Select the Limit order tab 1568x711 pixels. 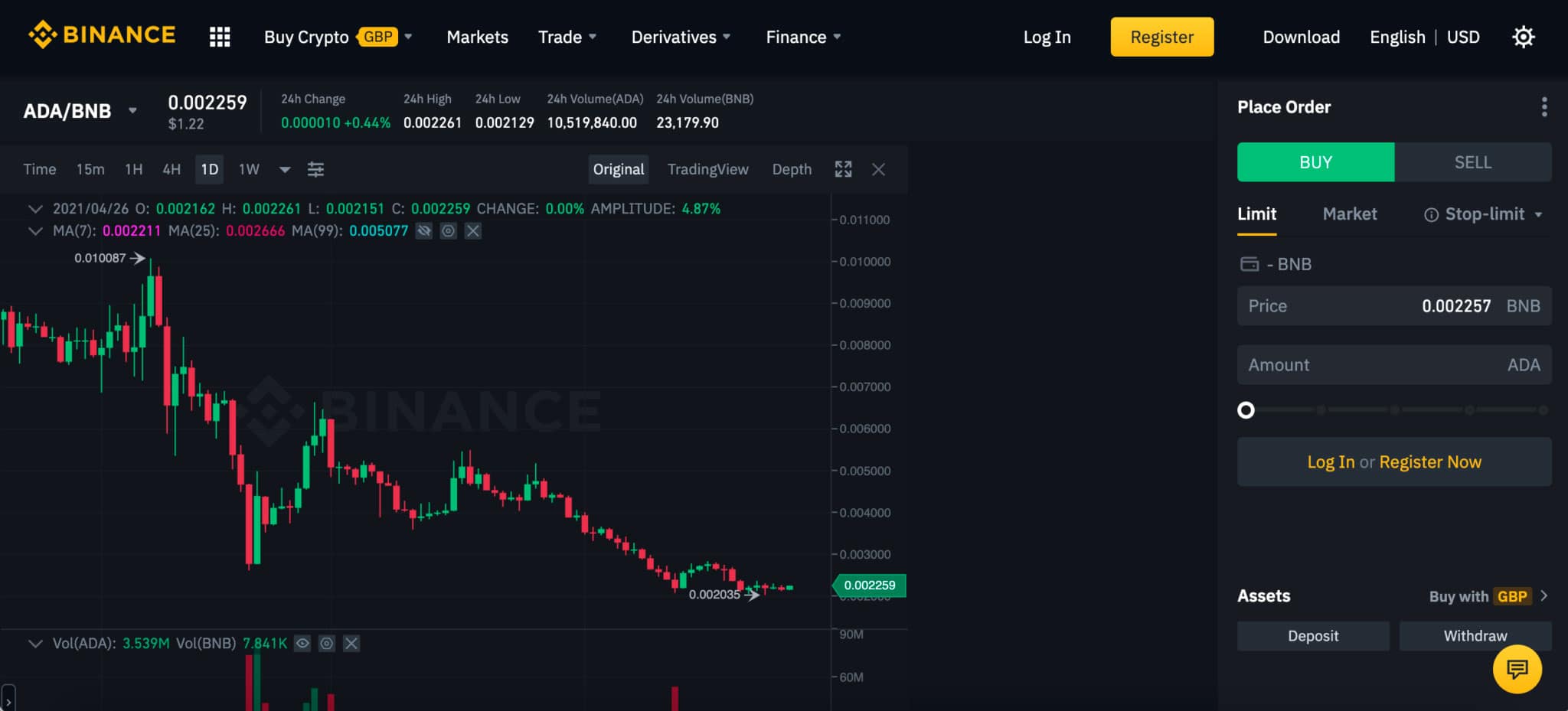click(1256, 214)
